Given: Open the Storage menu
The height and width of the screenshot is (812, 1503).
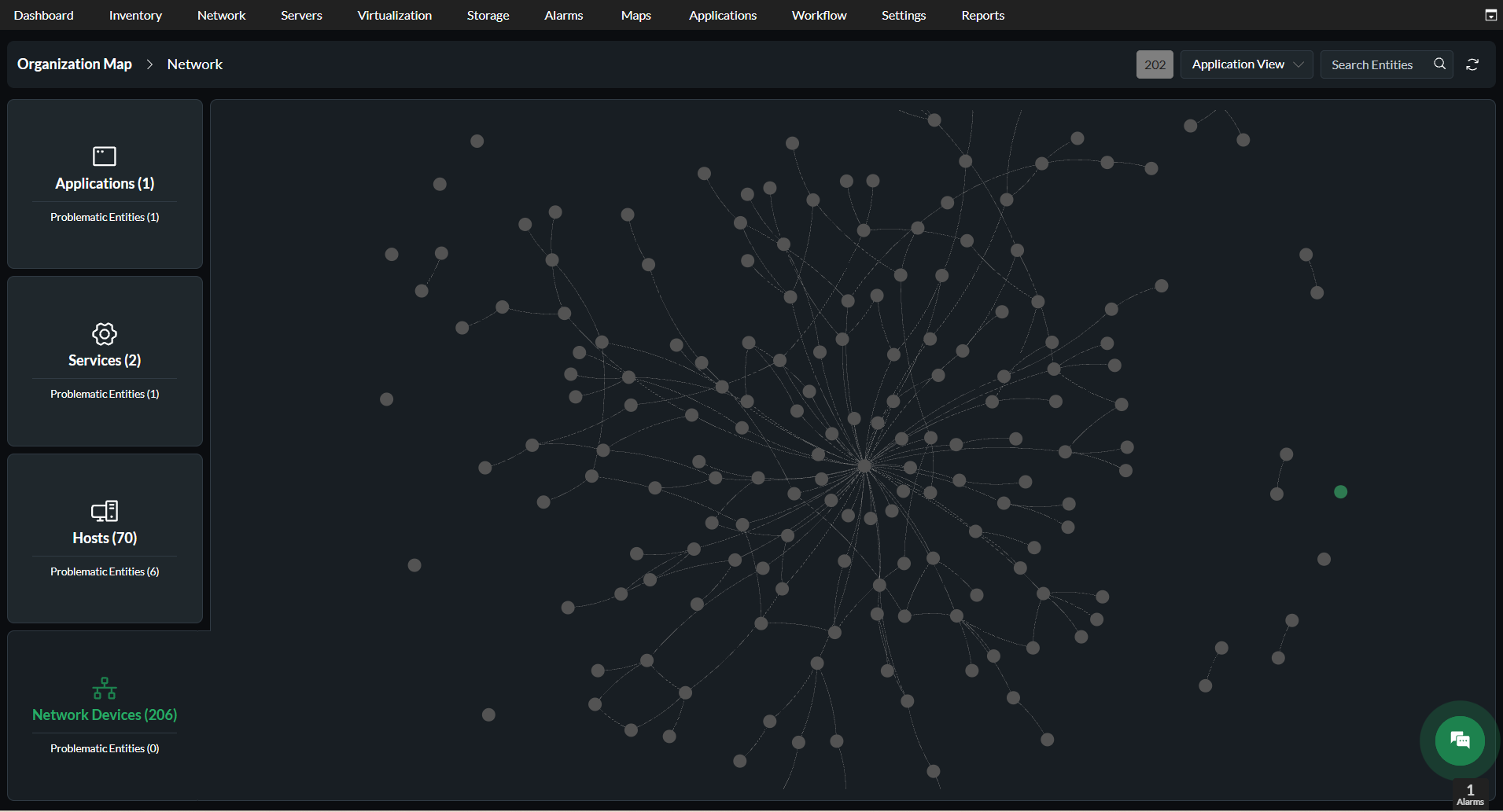Looking at the screenshot, I should (488, 15).
